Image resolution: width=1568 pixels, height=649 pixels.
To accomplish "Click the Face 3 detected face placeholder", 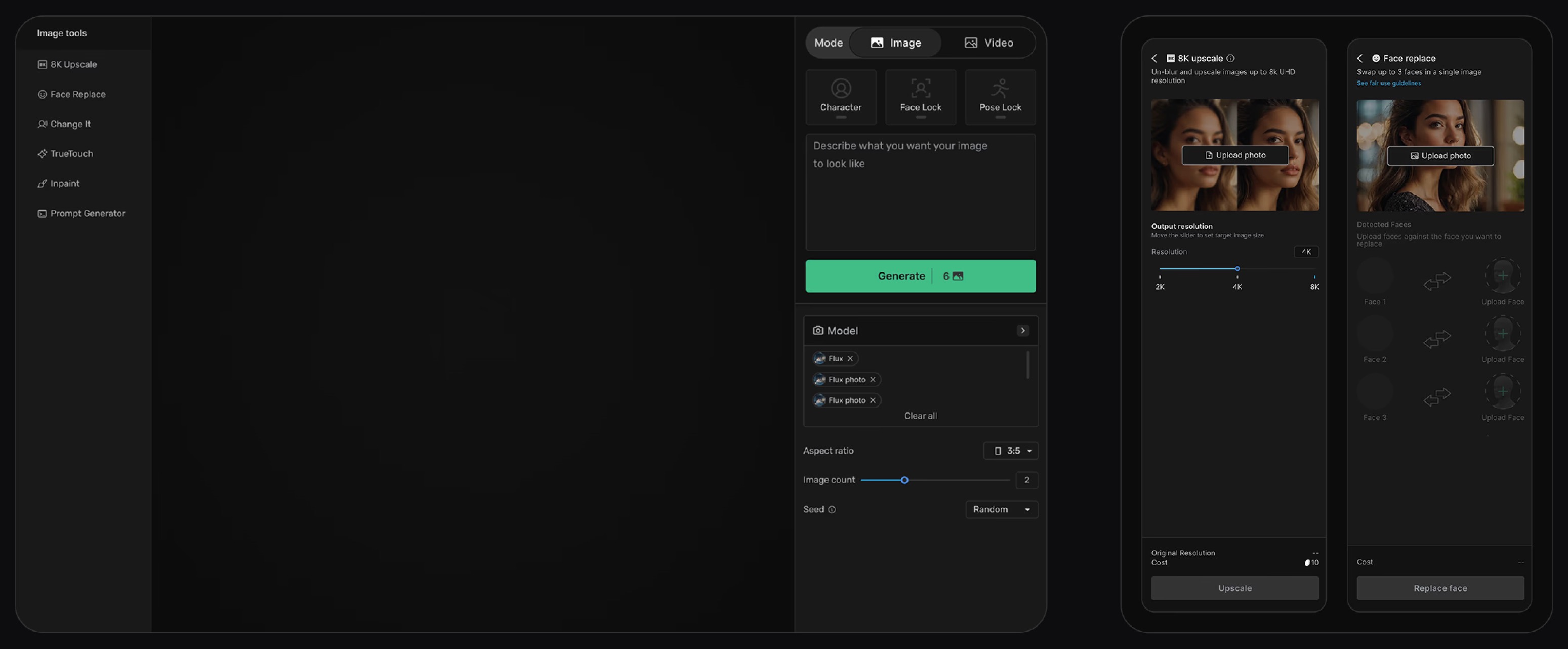I will (x=1375, y=392).
